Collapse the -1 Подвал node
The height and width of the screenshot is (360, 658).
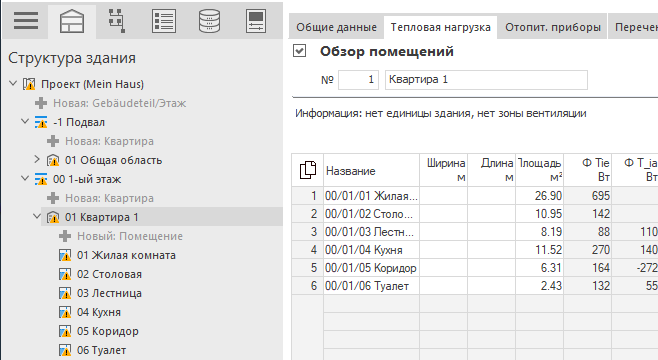(25, 121)
